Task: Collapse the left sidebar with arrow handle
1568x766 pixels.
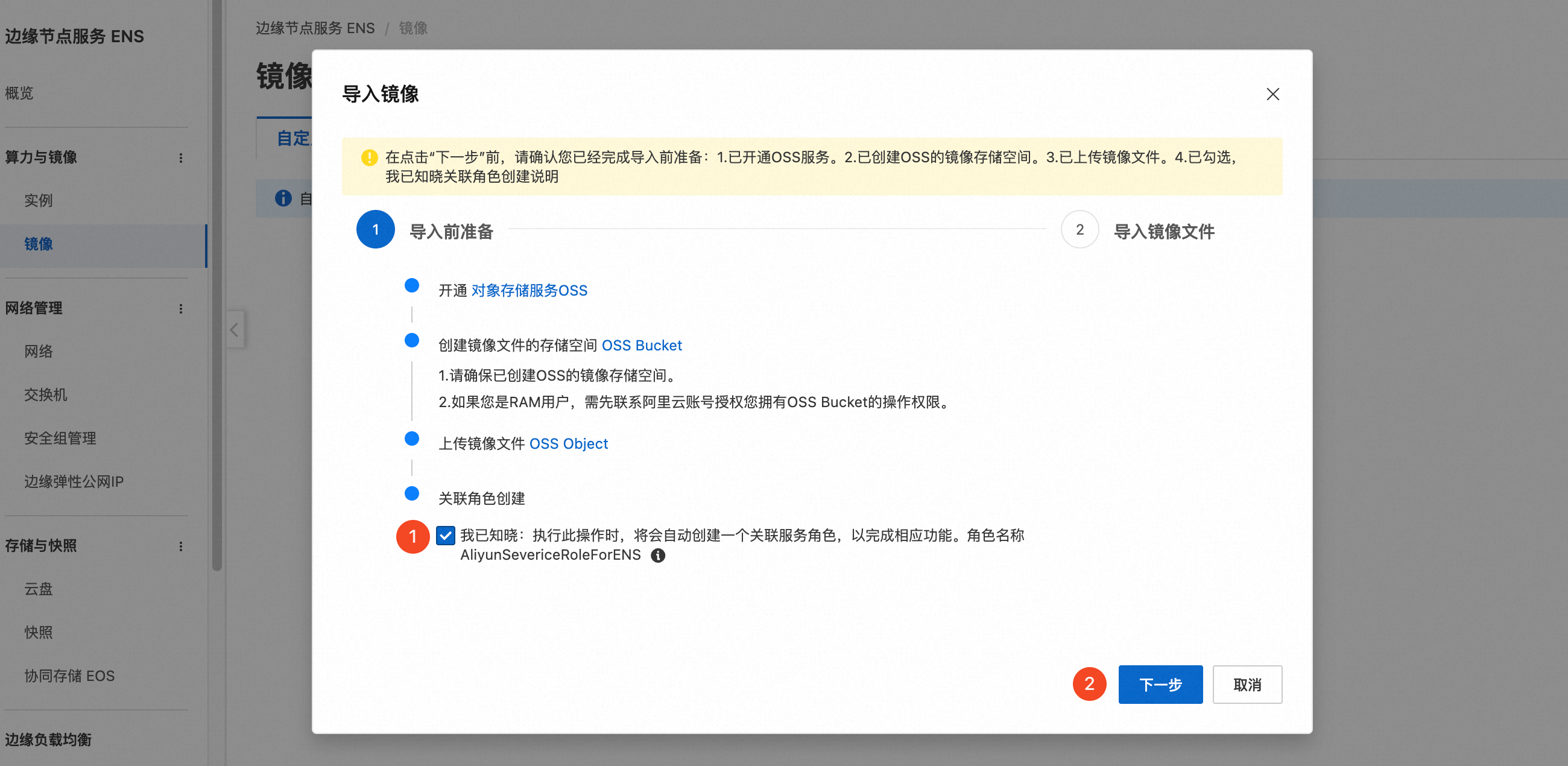Action: coord(235,329)
